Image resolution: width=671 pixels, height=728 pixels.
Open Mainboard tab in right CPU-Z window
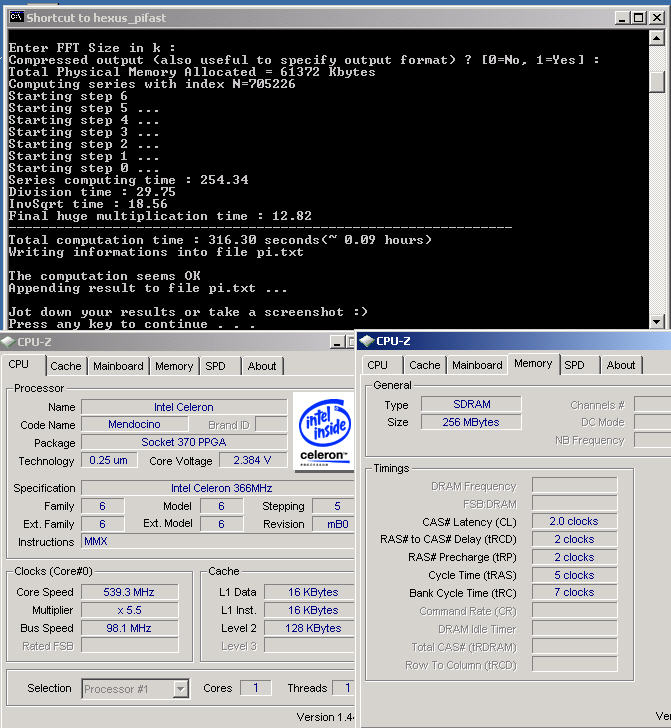click(477, 365)
